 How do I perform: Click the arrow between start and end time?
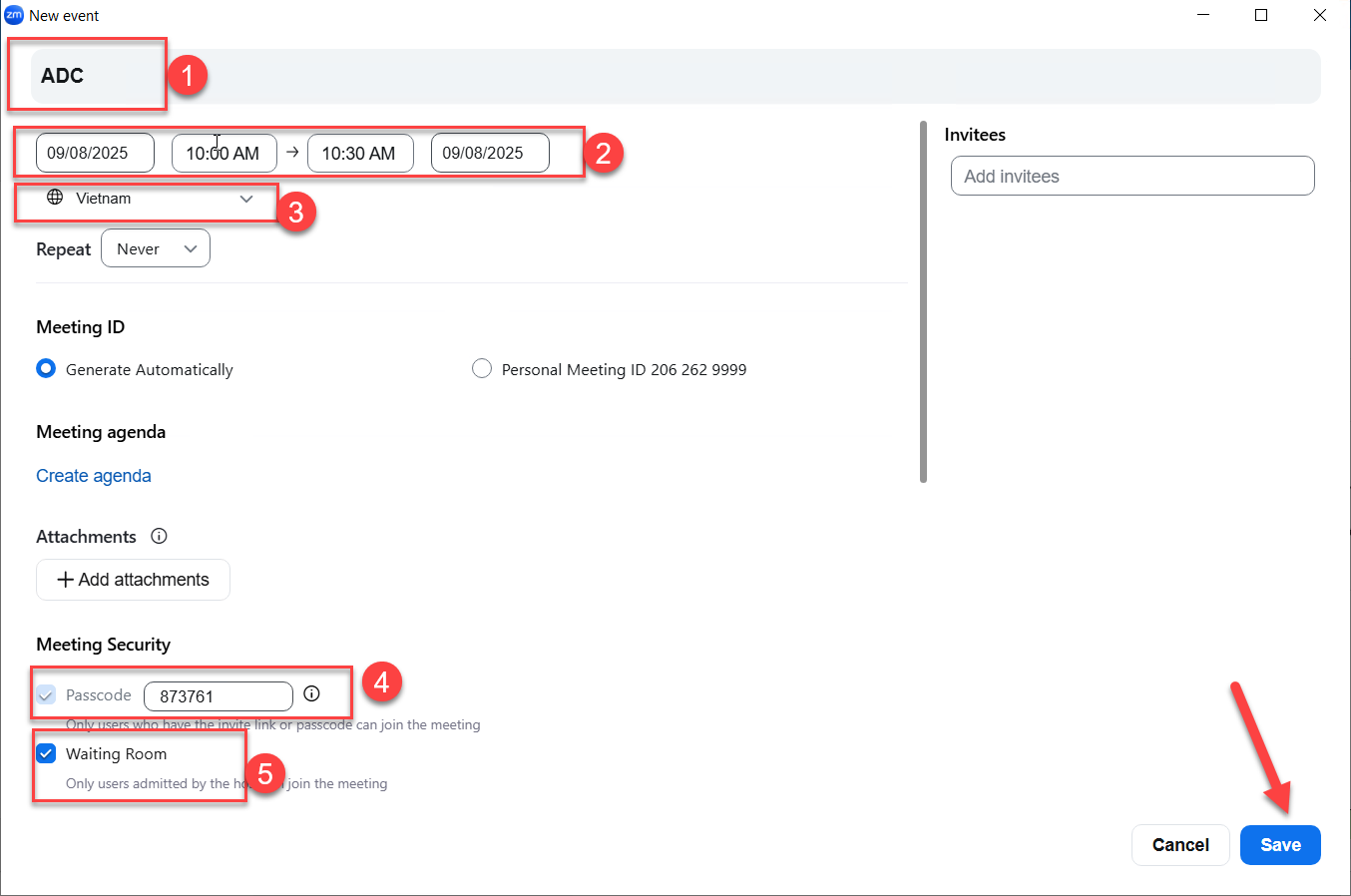(292, 153)
